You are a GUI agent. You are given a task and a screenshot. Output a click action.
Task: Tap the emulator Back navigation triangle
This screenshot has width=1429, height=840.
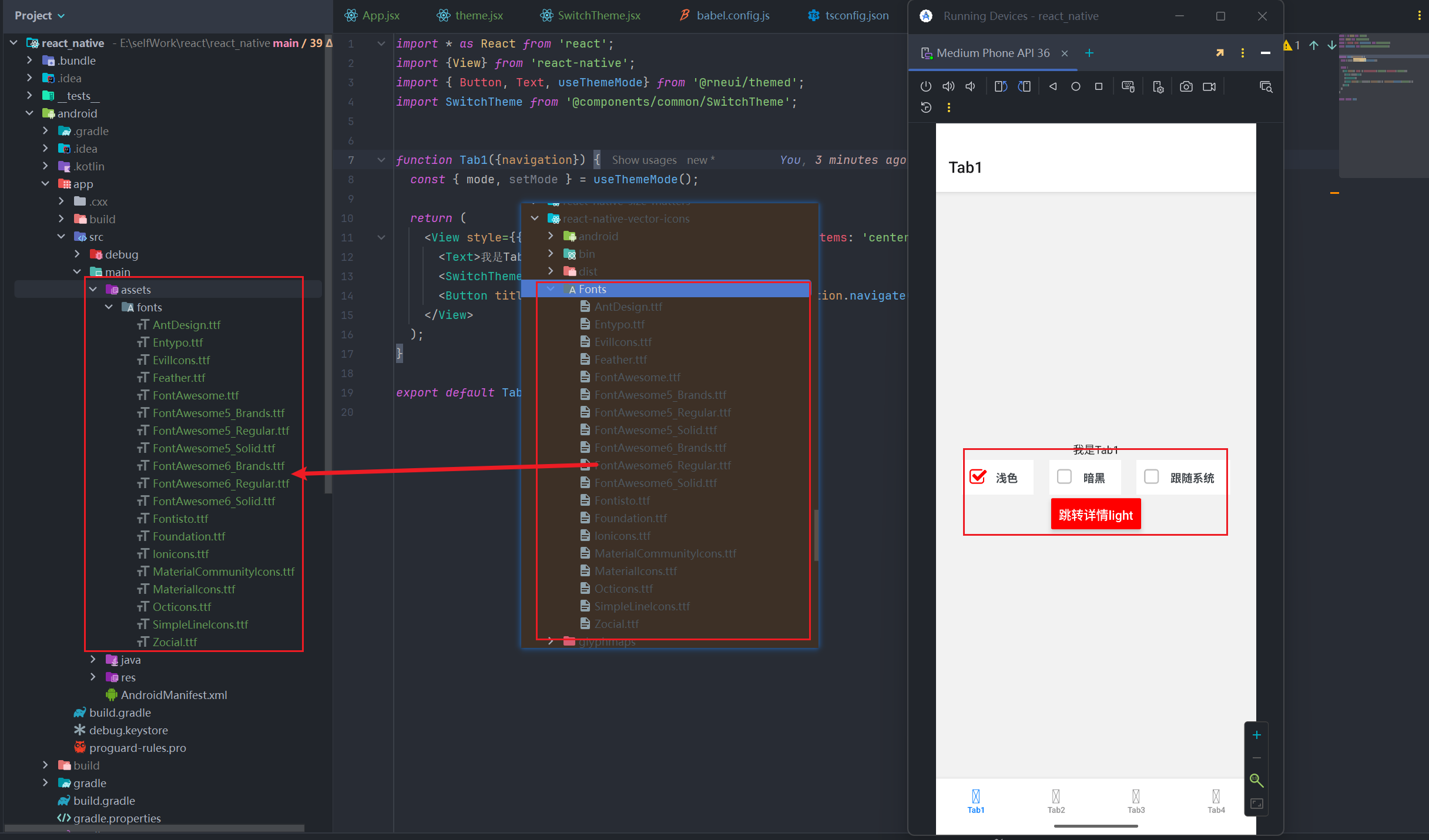pyautogui.click(x=1053, y=86)
